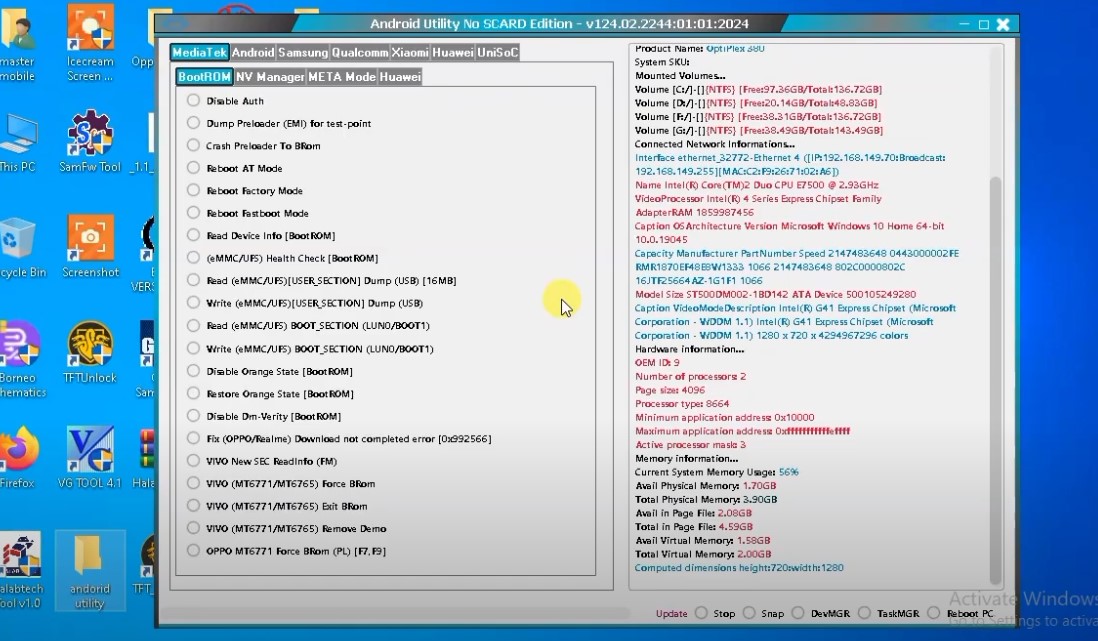1098x641 pixels.
Task: Select Write BOOT_SECTION (LUN0/BOOT1) option
Action: coord(193,347)
